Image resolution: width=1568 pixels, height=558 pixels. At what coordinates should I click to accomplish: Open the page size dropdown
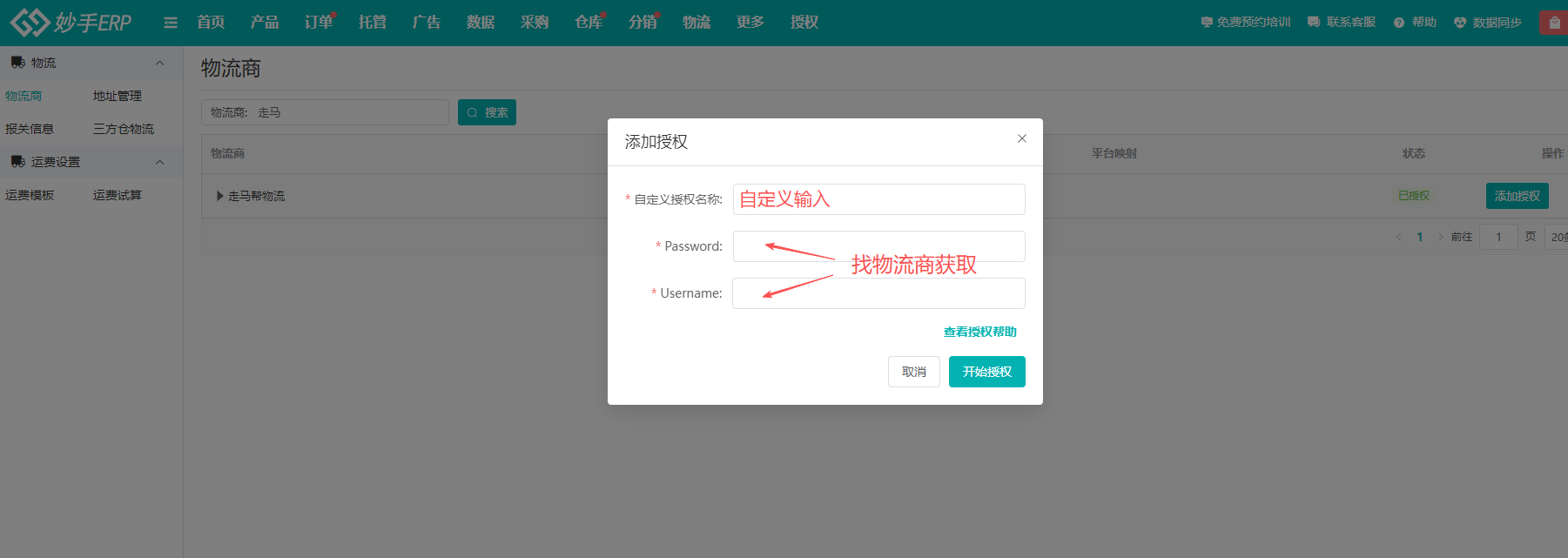tap(1557, 237)
